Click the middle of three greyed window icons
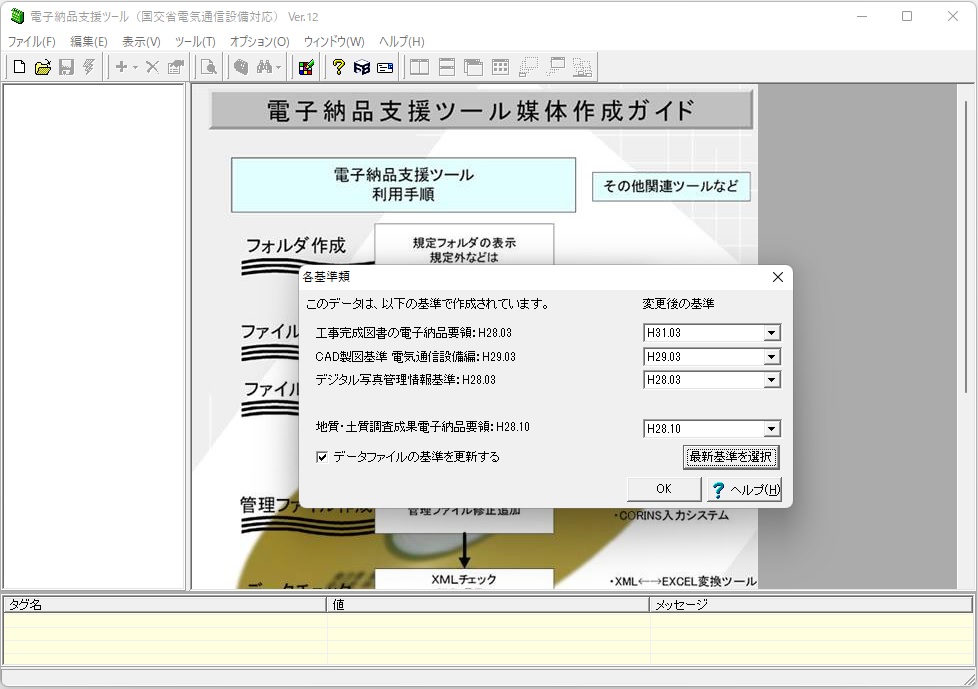The width and height of the screenshot is (978, 689). [555, 67]
